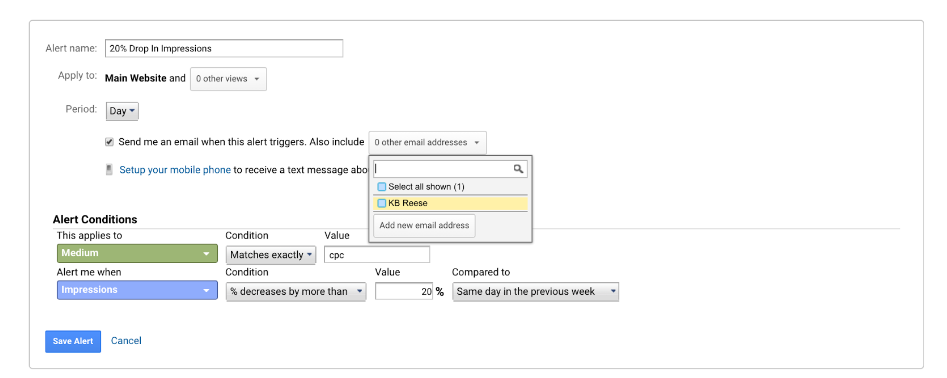Open the green Medium dimension dropdown

[x=137, y=254]
